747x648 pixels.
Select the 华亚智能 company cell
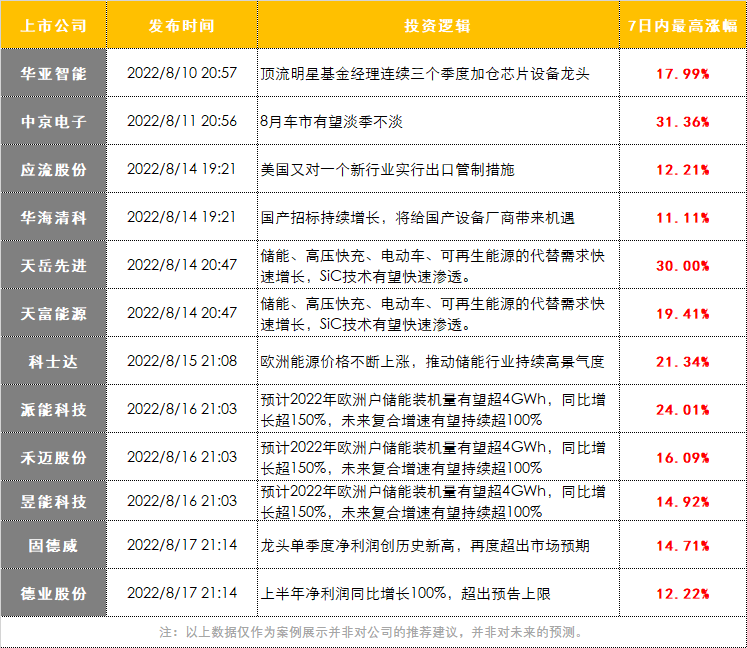tap(53, 73)
